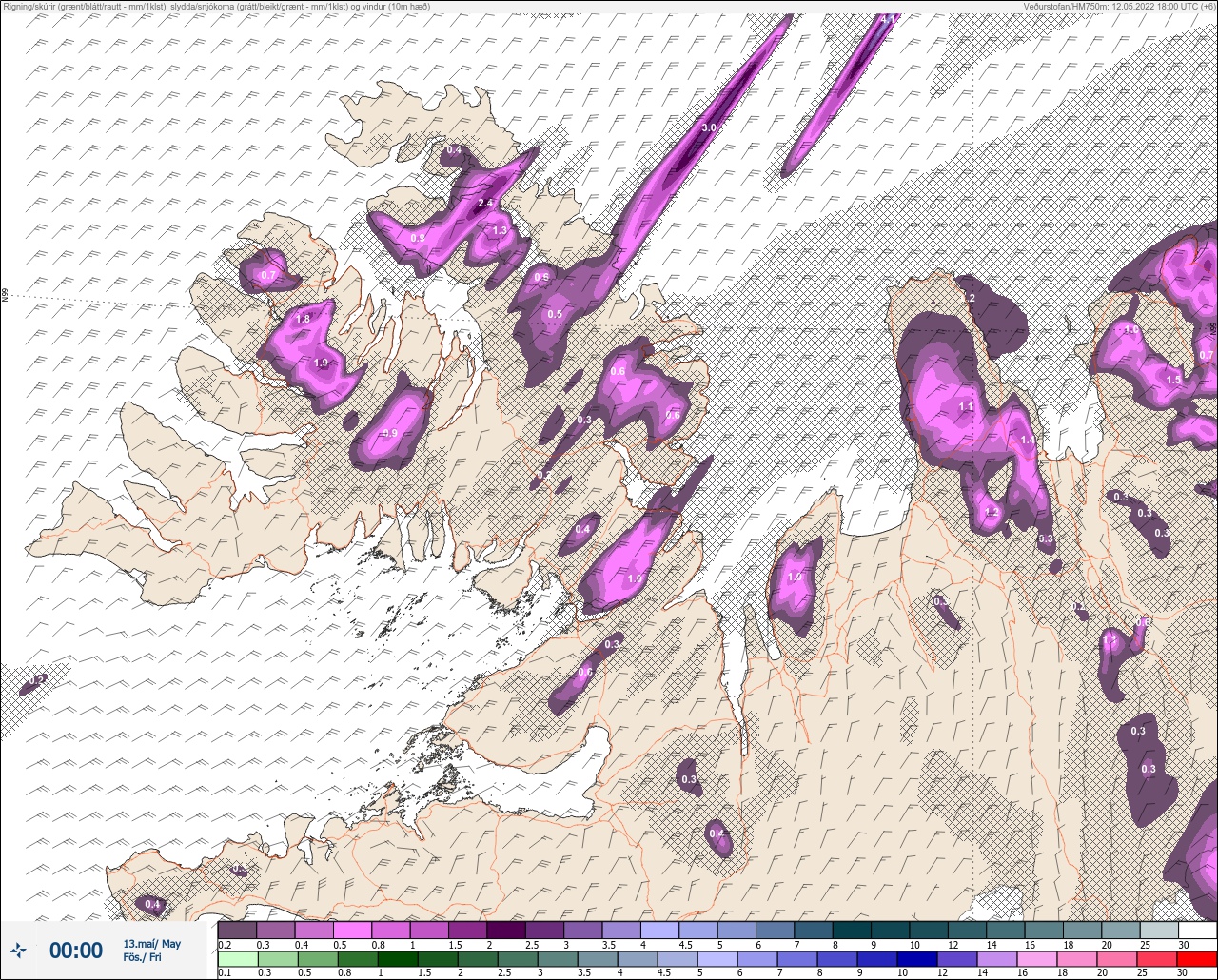The width and height of the screenshot is (1218, 980).
Task: Click the '1.8' precipitation value on the map
Action: click(304, 319)
